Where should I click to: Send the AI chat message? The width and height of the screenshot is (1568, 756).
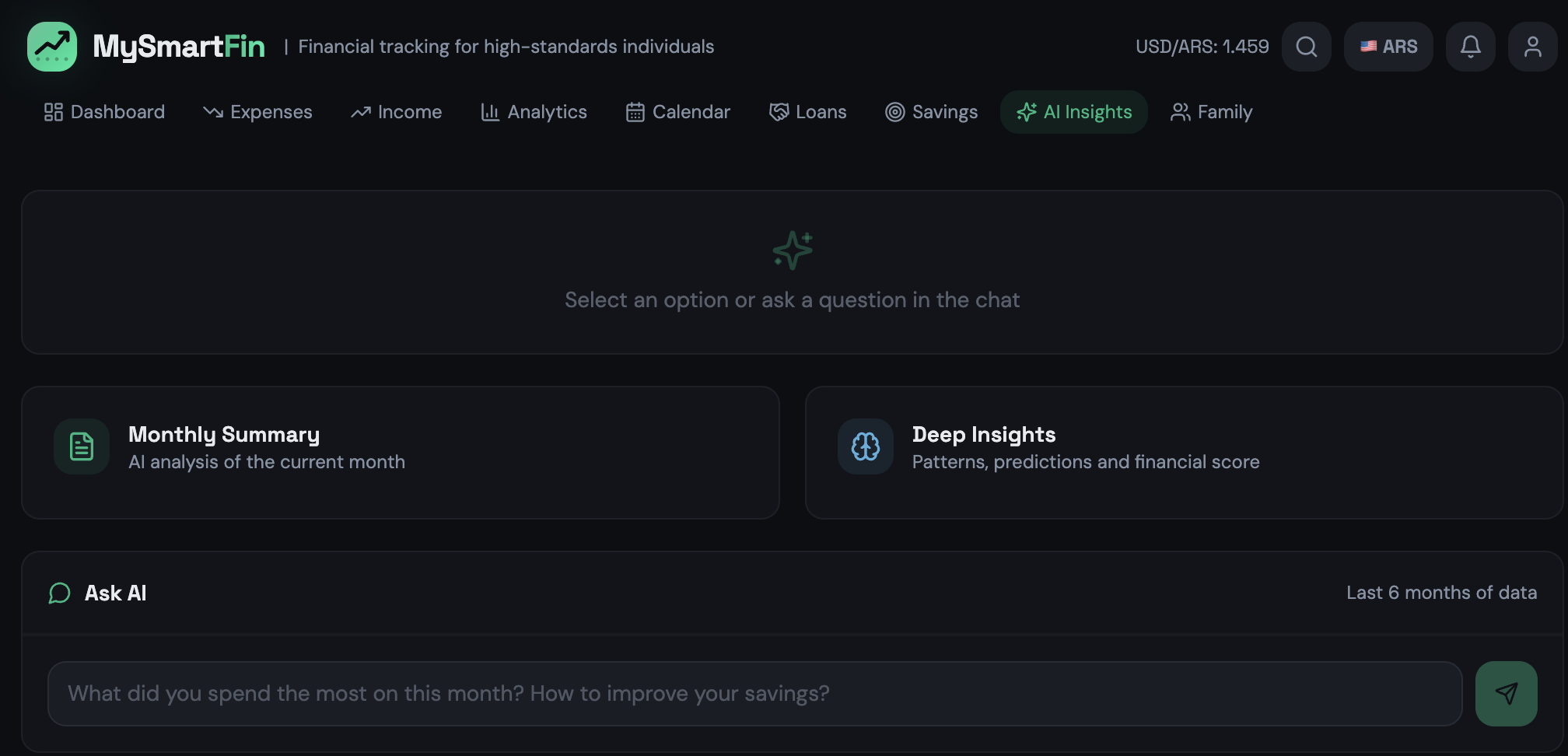tap(1506, 693)
